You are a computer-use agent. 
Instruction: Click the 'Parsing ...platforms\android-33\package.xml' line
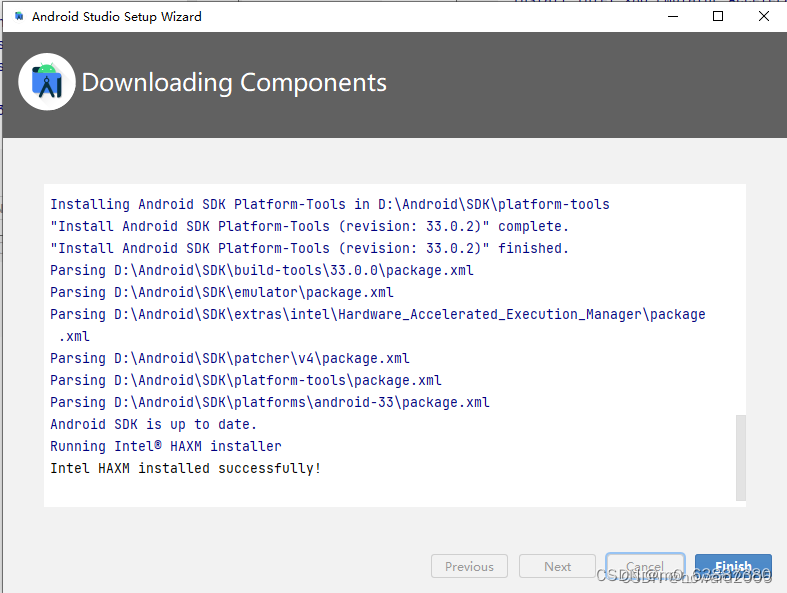coord(270,403)
